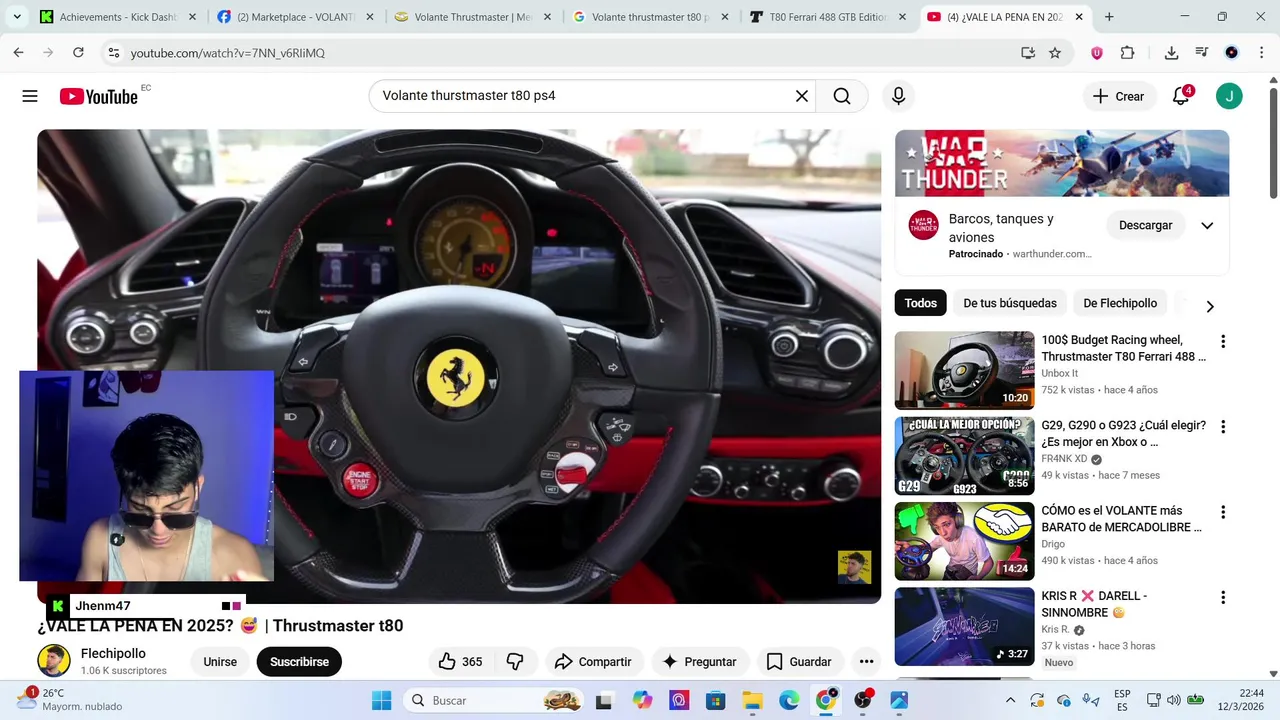View site information icon in the address bar
Viewport: 1280px width, 720px height.
(x=114, y=53)
